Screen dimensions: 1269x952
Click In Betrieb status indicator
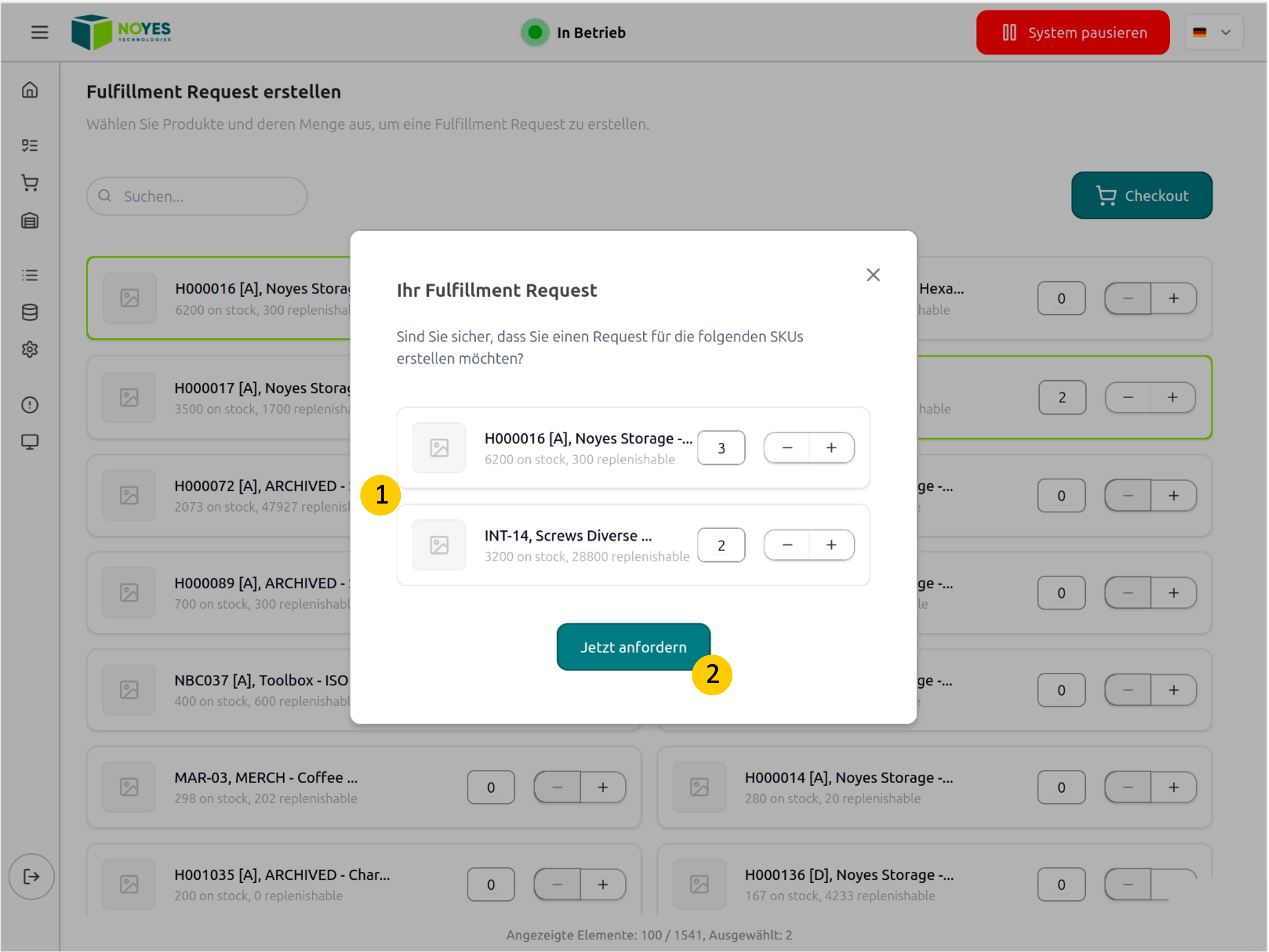(574, 32)
